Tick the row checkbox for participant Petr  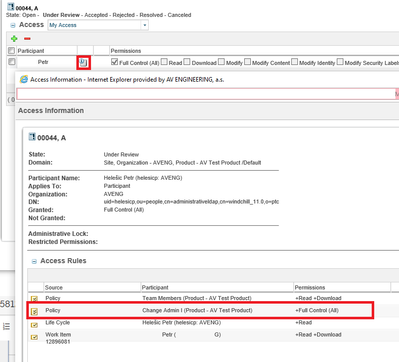12,62
